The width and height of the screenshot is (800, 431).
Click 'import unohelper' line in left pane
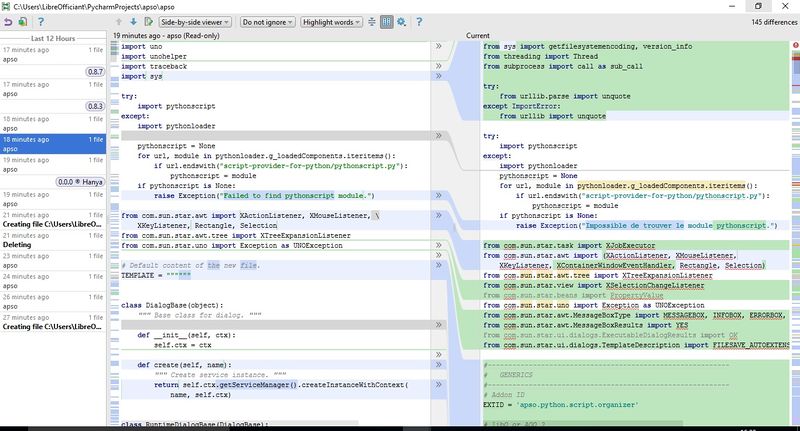(154, 56)
